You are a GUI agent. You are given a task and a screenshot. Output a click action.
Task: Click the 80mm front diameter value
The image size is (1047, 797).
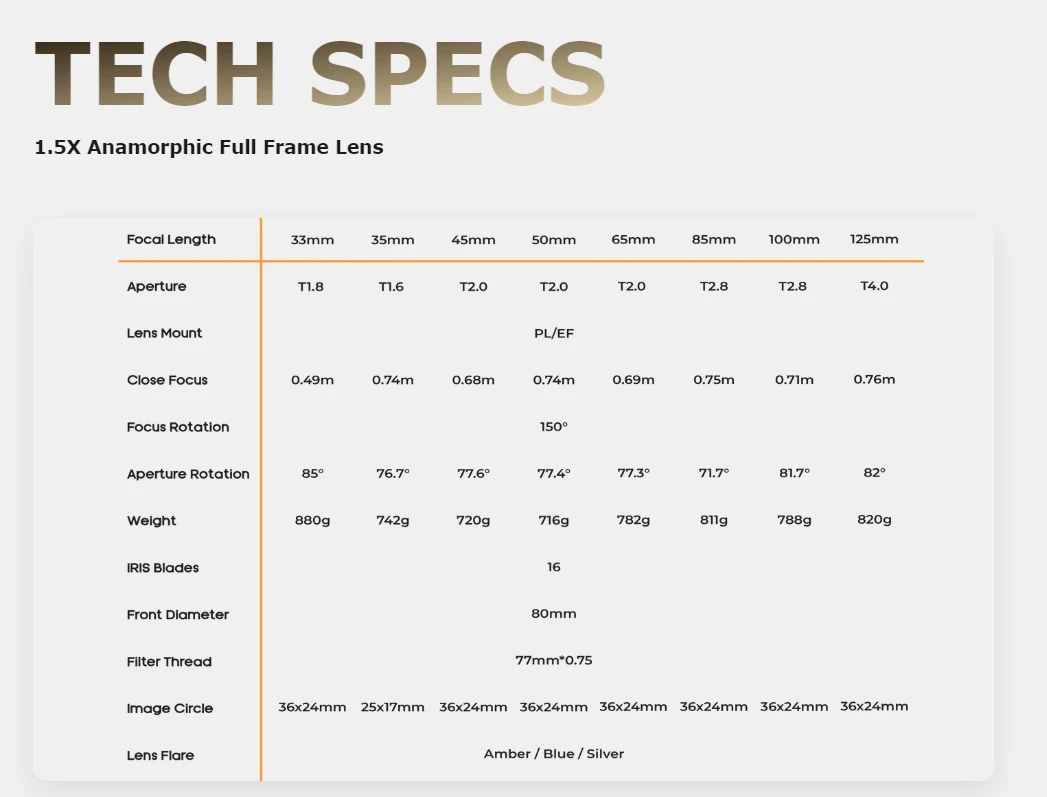[x=554, y=613]
